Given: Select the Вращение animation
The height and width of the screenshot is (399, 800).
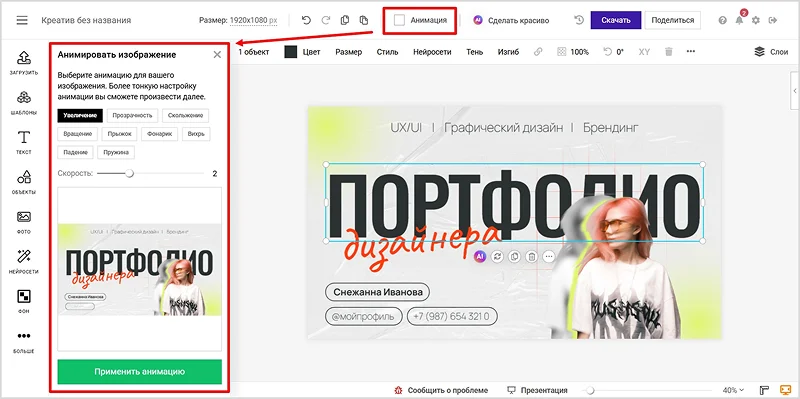Looking at the screenshot, I should [78, 134].
